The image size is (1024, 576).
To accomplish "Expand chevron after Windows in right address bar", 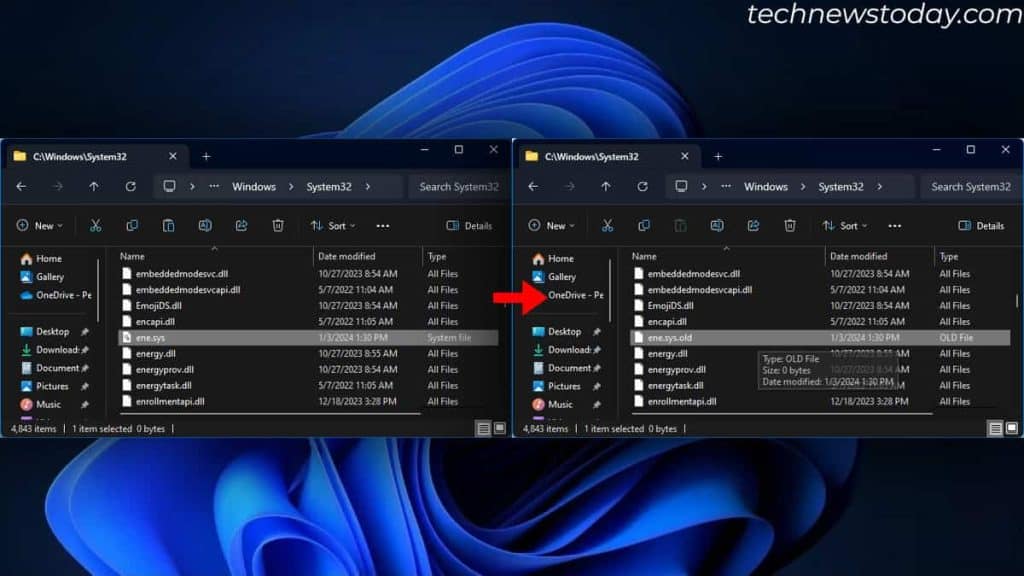I will pos(803,187).
